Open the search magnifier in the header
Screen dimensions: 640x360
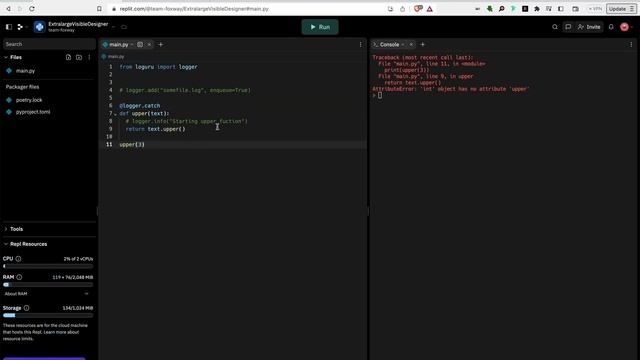point(555,27)
